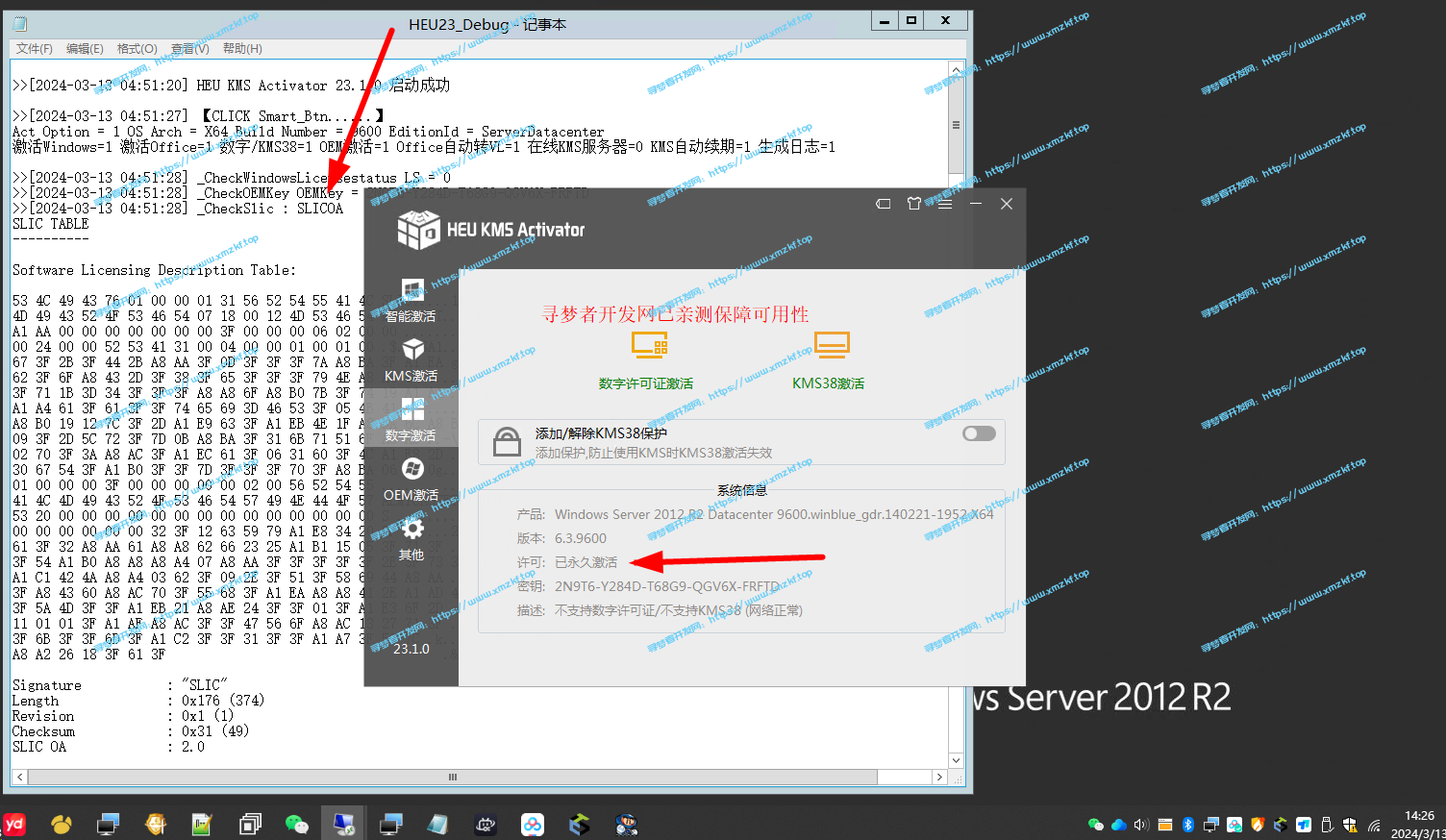
Task: Click Notepad's horizontal scrollbar thumb
Action: click(x=452, y=777)
